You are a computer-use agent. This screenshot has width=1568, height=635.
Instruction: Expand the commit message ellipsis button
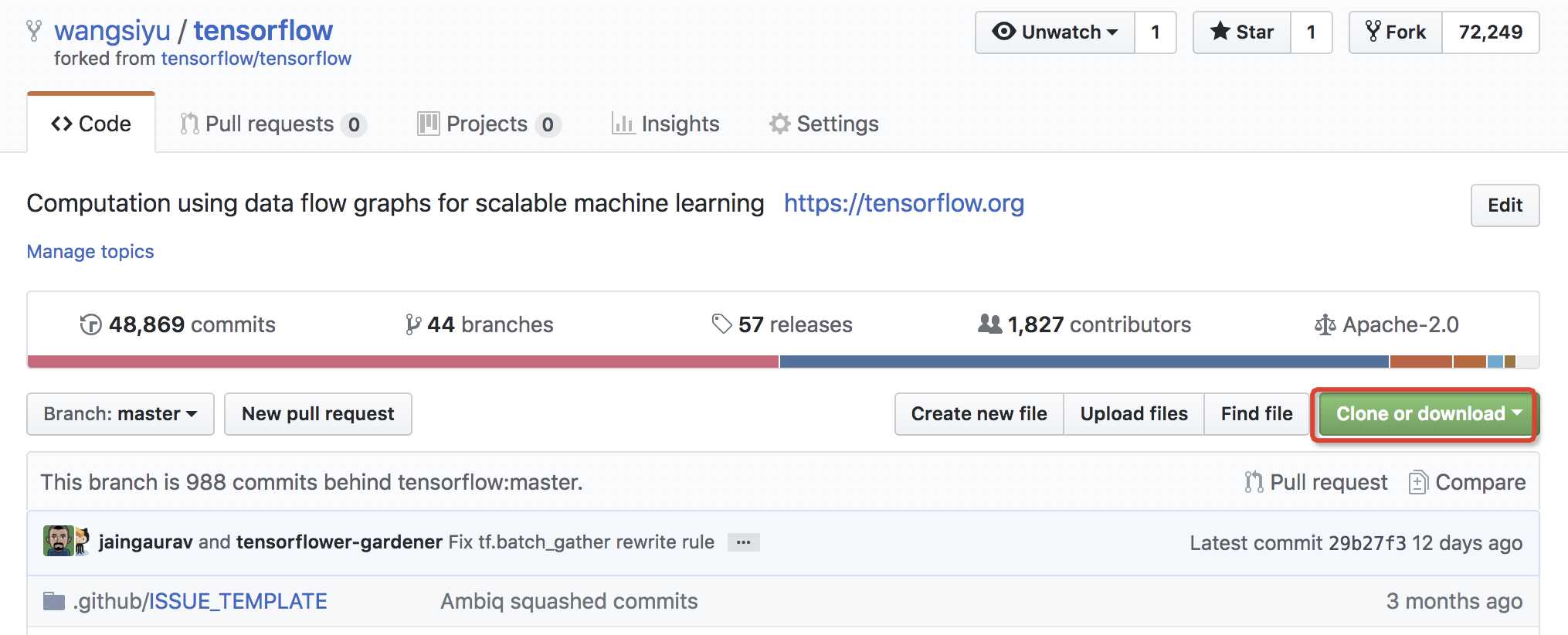tap(743, 542)
